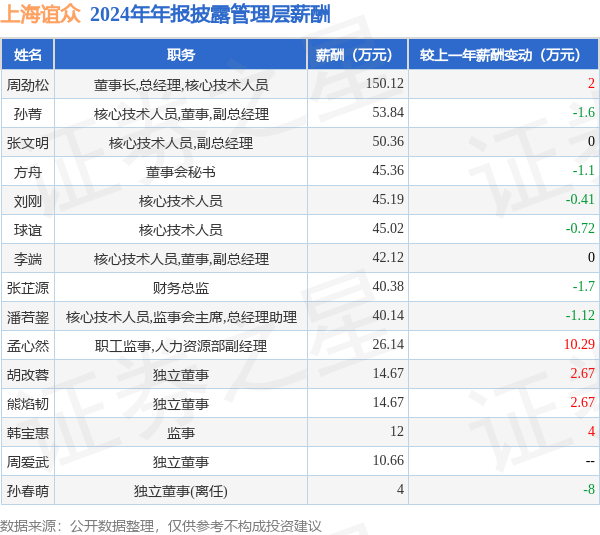Image resolution: width=600 pixels, height=535 pixels.
Task: Click the name 韩宝惠
Action: coord(28,433)
